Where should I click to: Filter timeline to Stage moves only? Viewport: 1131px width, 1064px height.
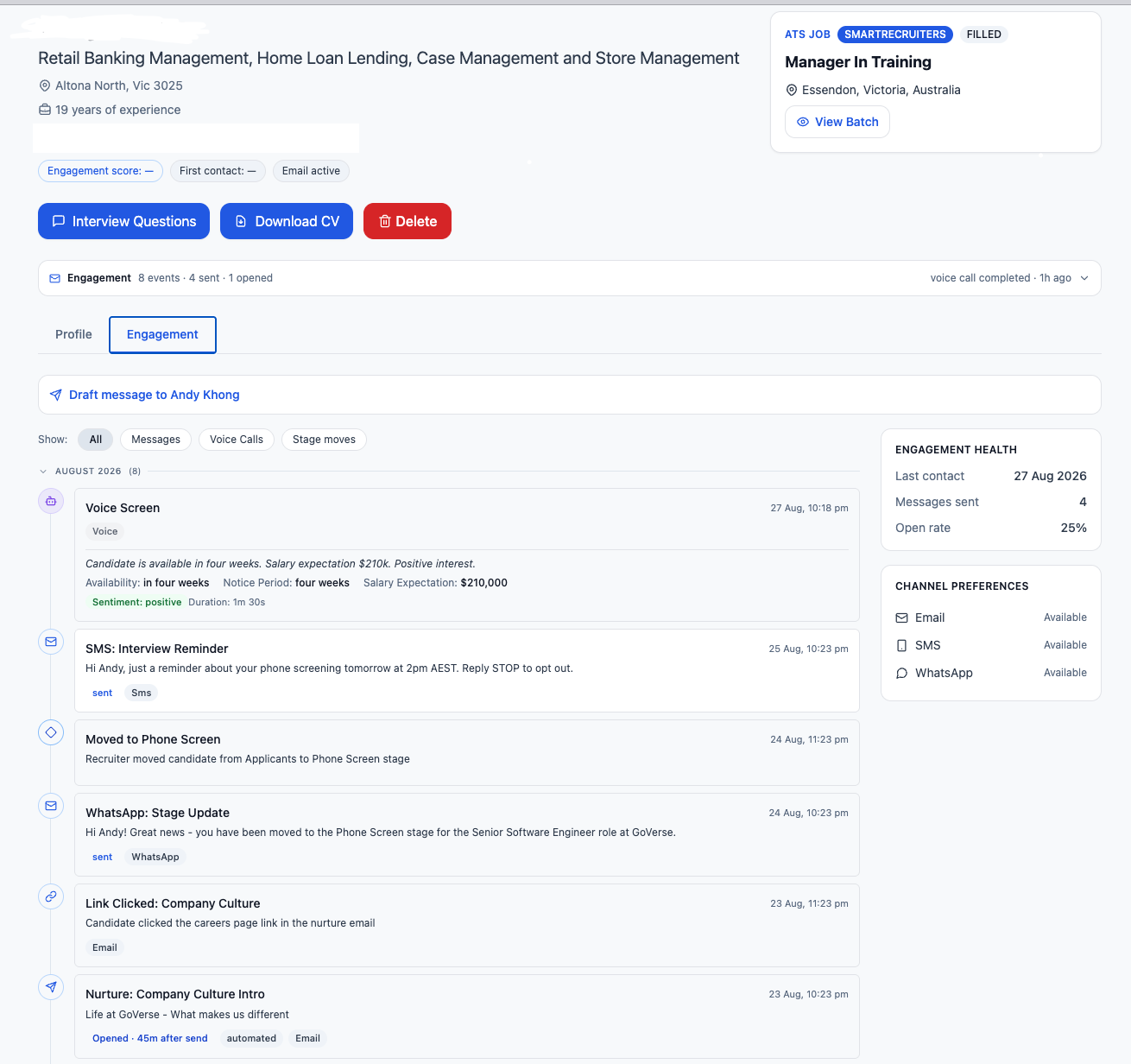click(324, 440)
